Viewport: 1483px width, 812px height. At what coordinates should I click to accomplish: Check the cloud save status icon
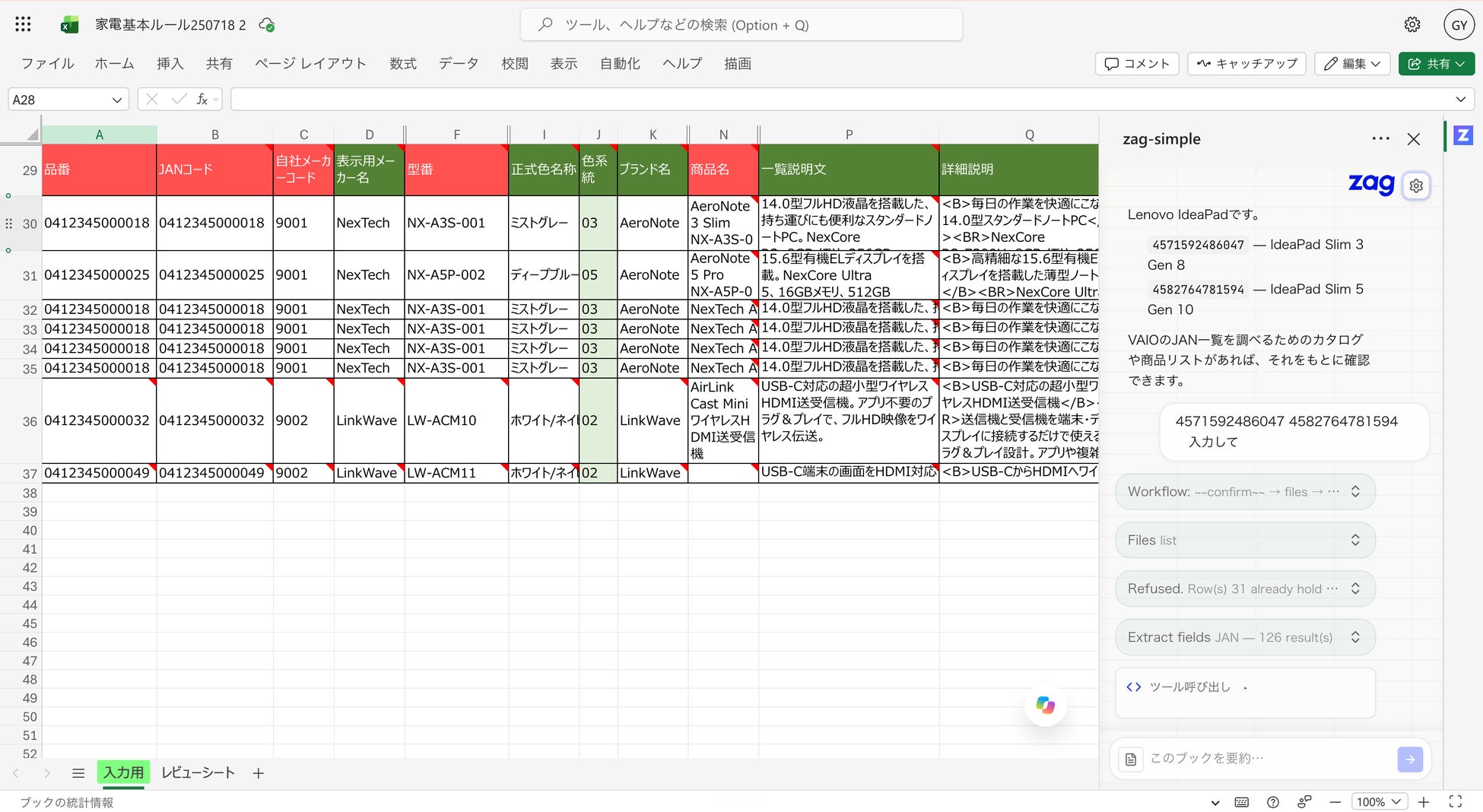click(267, 25)
